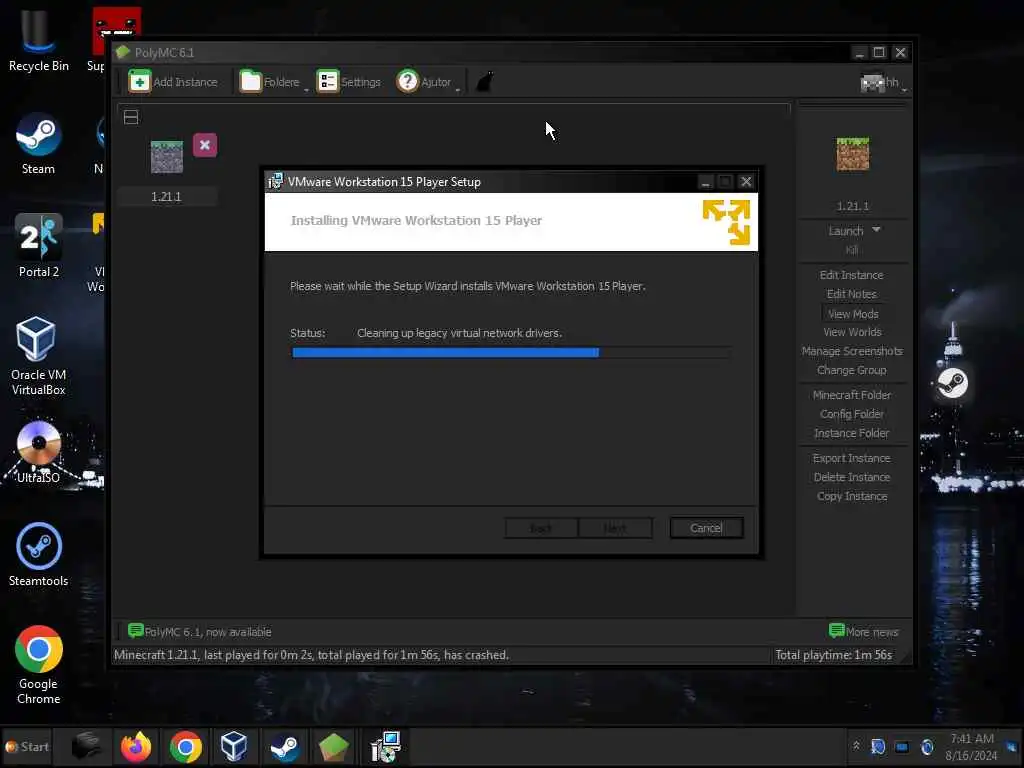This screenshot has height=768, width=1024.
Task: Click the black cat icon in PolyMC toolbar
Action: pos(485,82)
